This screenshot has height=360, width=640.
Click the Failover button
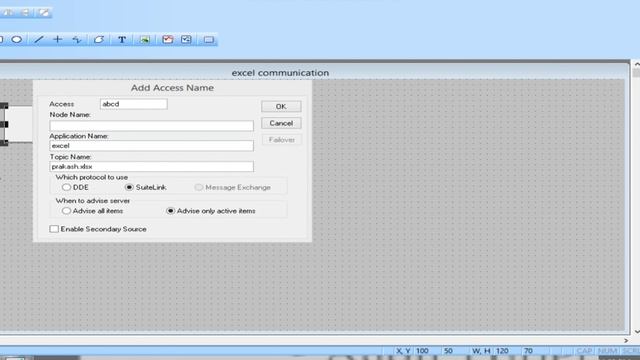pos(281,140)
